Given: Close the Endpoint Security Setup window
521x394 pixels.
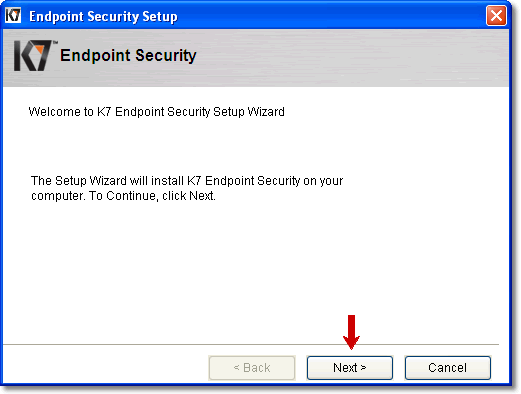Looking at the screenshot, I should [496, 15].
